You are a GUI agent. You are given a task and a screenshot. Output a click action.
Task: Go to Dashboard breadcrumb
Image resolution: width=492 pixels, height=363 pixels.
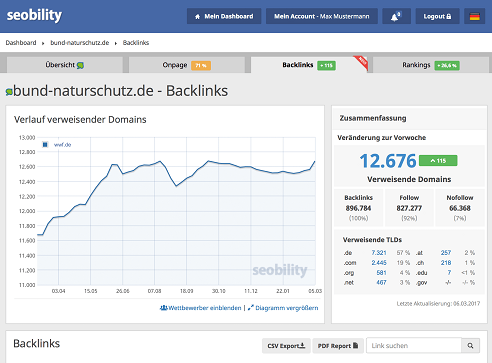pos(21,43)
